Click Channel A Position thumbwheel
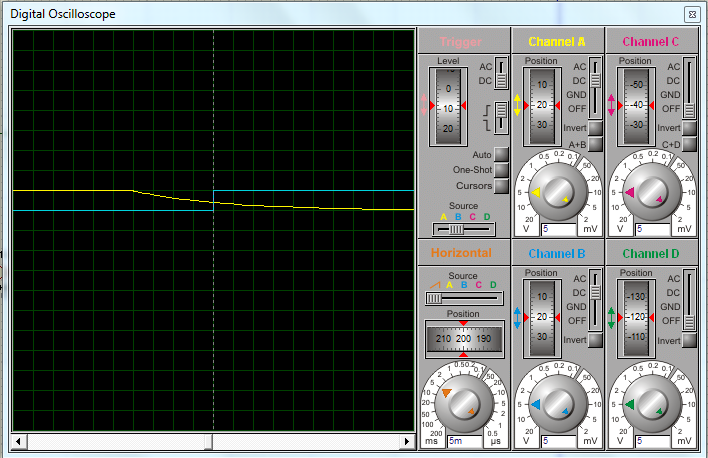 pyautogui.click(x=542, y=107)
